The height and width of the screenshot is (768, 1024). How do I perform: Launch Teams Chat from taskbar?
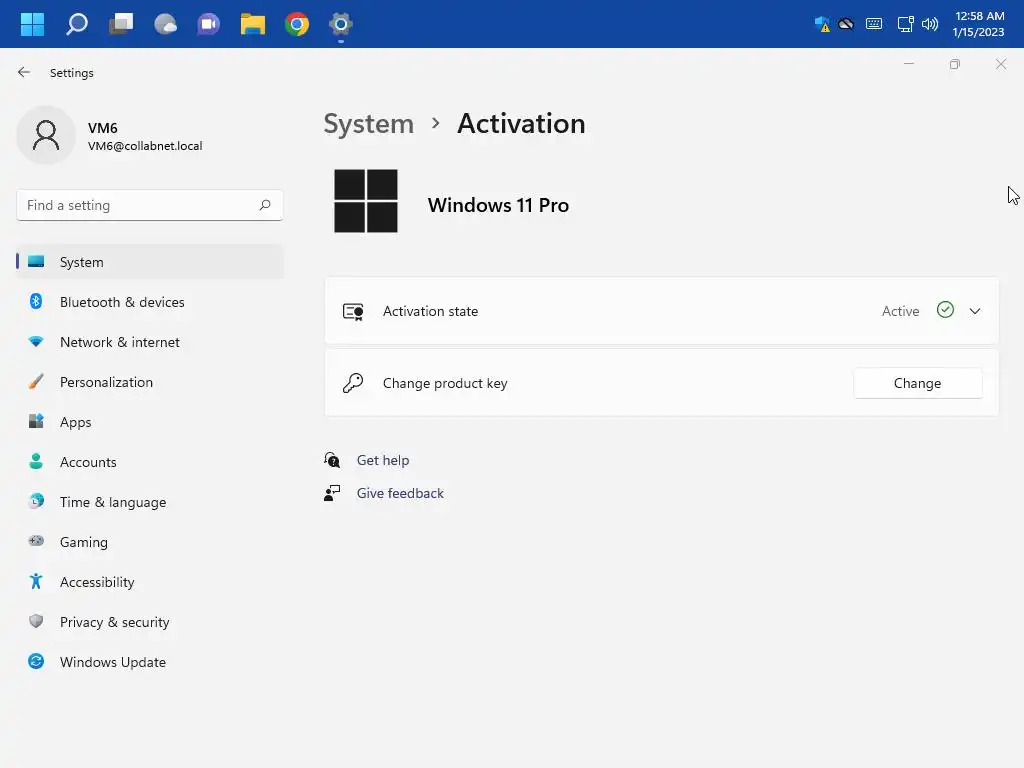tap(209, 24)
